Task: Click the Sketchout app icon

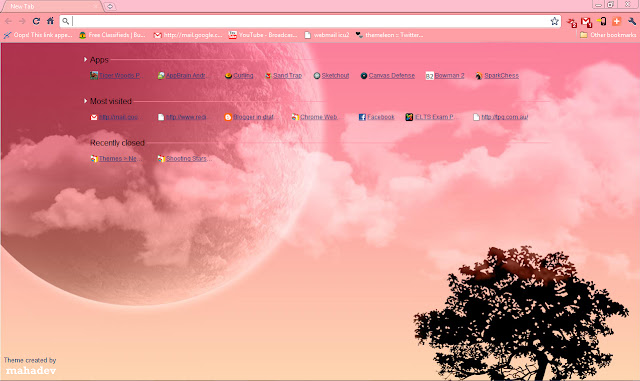Action: coord(317,76)
